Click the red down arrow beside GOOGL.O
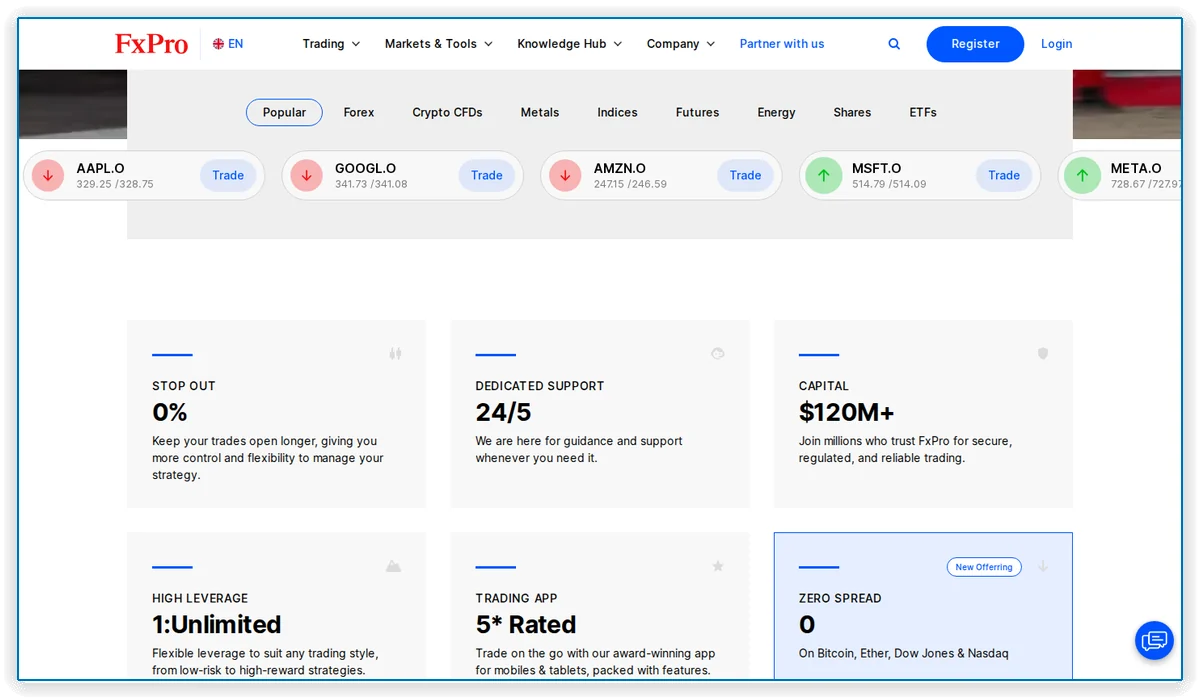Viewport: 1200px width, 698px height. click(x=307, y=175)
